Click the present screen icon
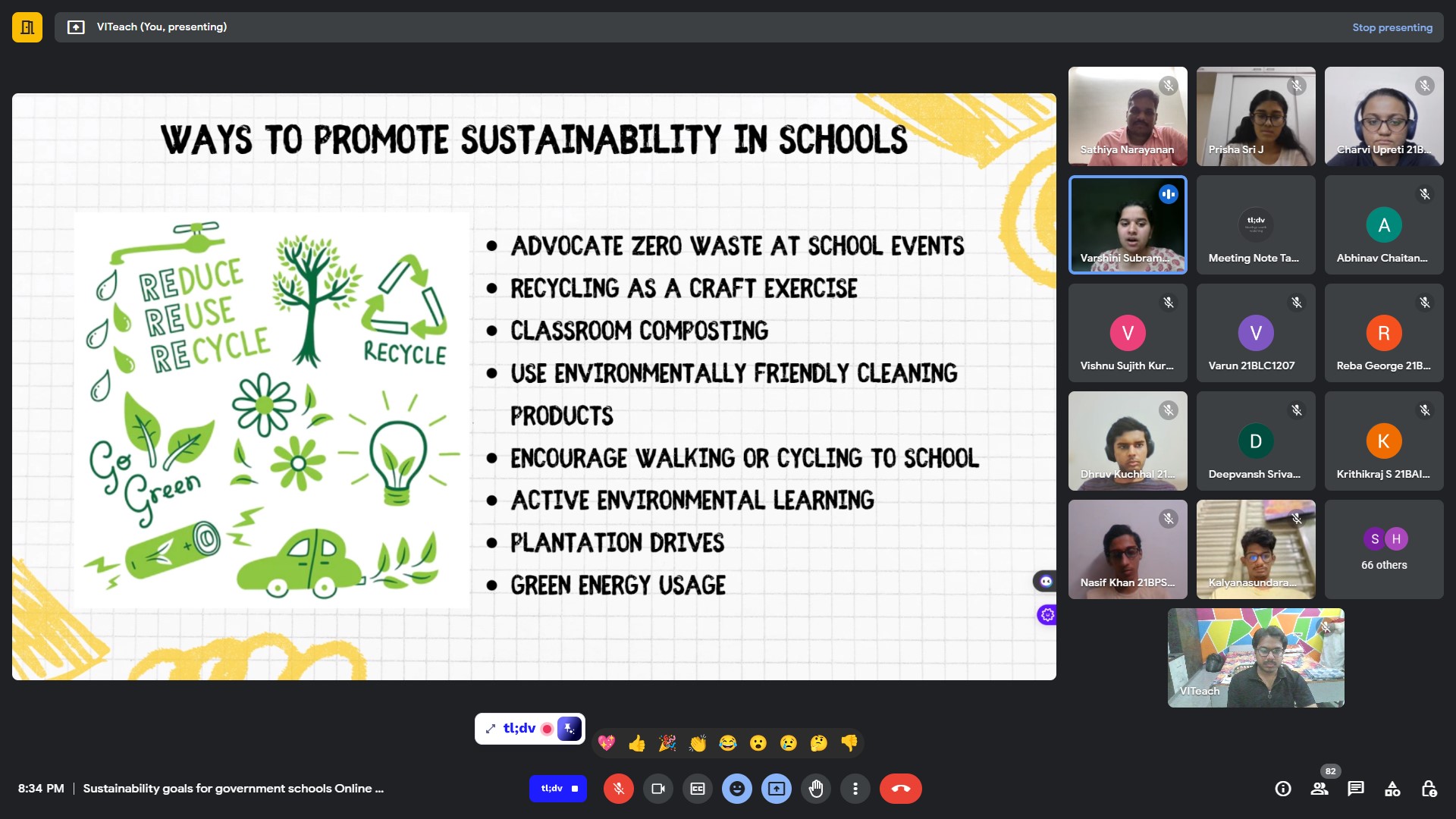Screen dimensions: 1456x819 pos(776,789)
